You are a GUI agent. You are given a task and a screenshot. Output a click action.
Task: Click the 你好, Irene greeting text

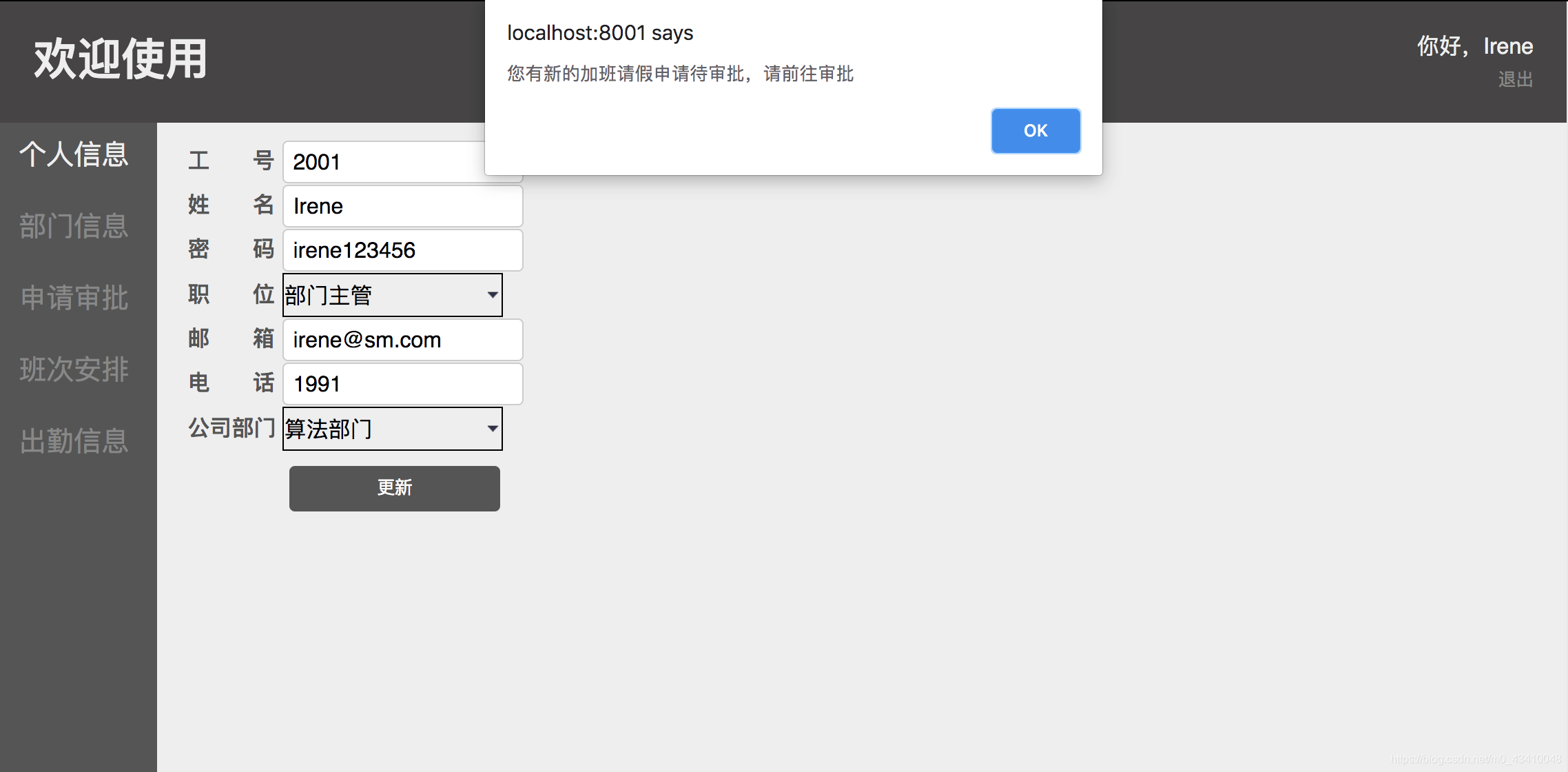[x=1474, y=46]
